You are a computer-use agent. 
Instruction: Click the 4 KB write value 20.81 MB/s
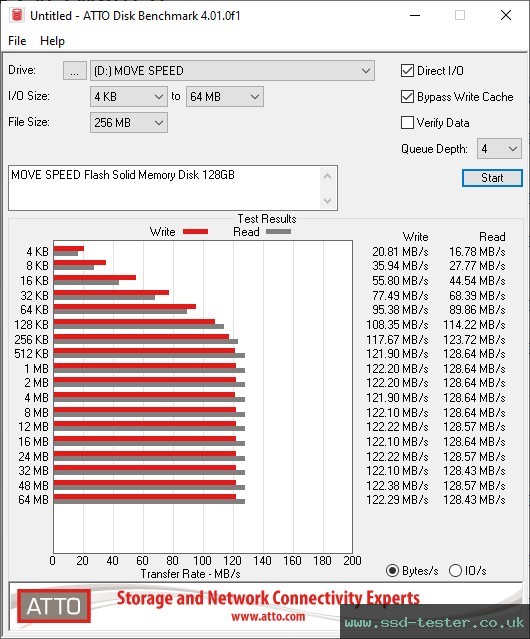click(x=400, y=252)
